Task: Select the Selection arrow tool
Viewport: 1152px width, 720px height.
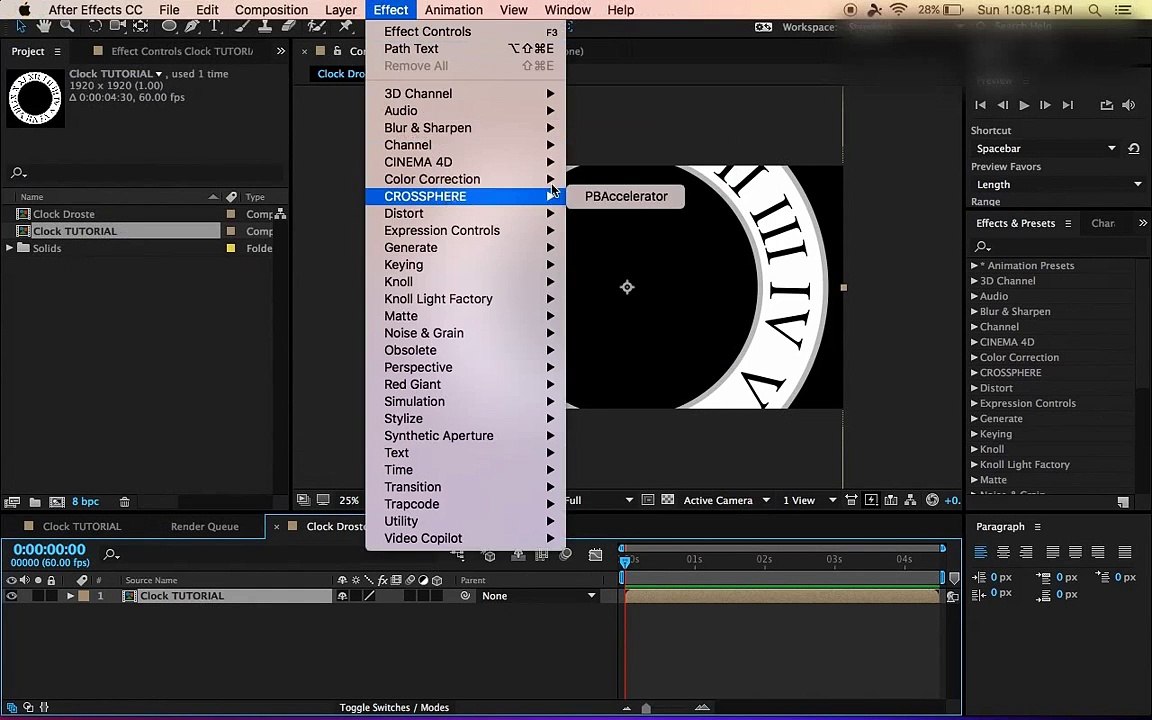Action: pos(21,26)
